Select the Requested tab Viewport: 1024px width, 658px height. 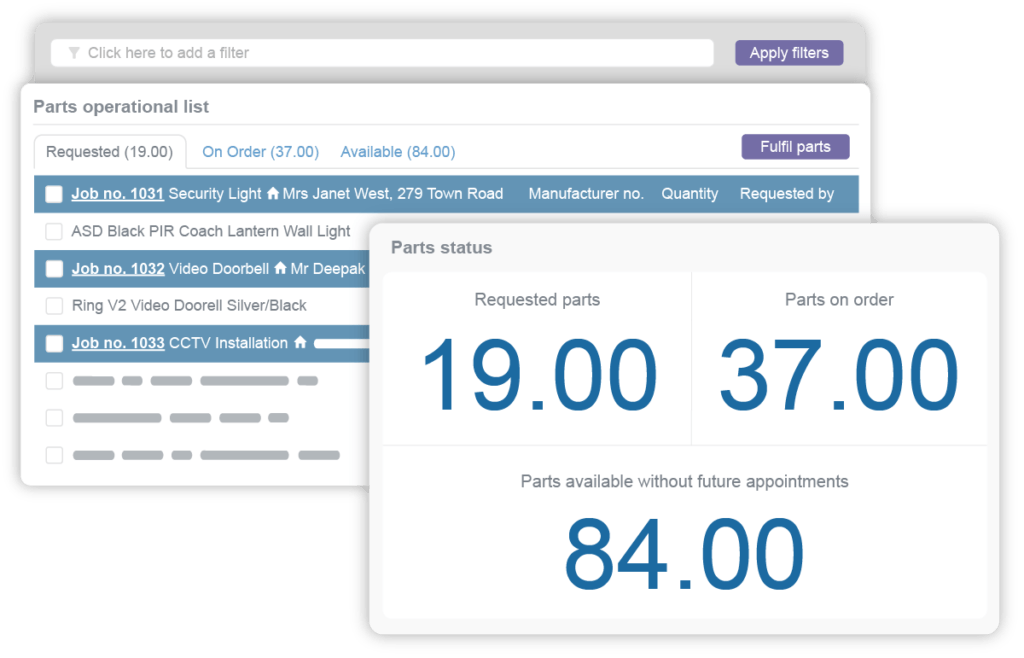tap(109, 152)
